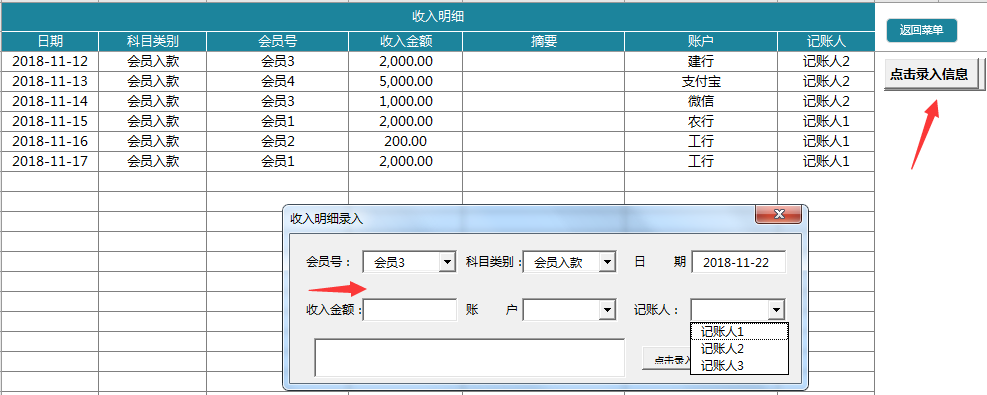
Task: Select the 农行 account cell
Action: (x=701, y=121)
